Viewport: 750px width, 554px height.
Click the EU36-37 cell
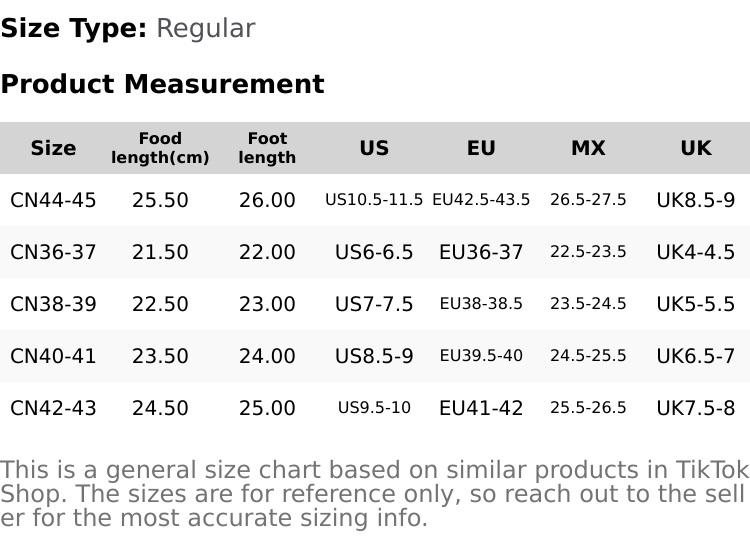[x=481, y=252]
